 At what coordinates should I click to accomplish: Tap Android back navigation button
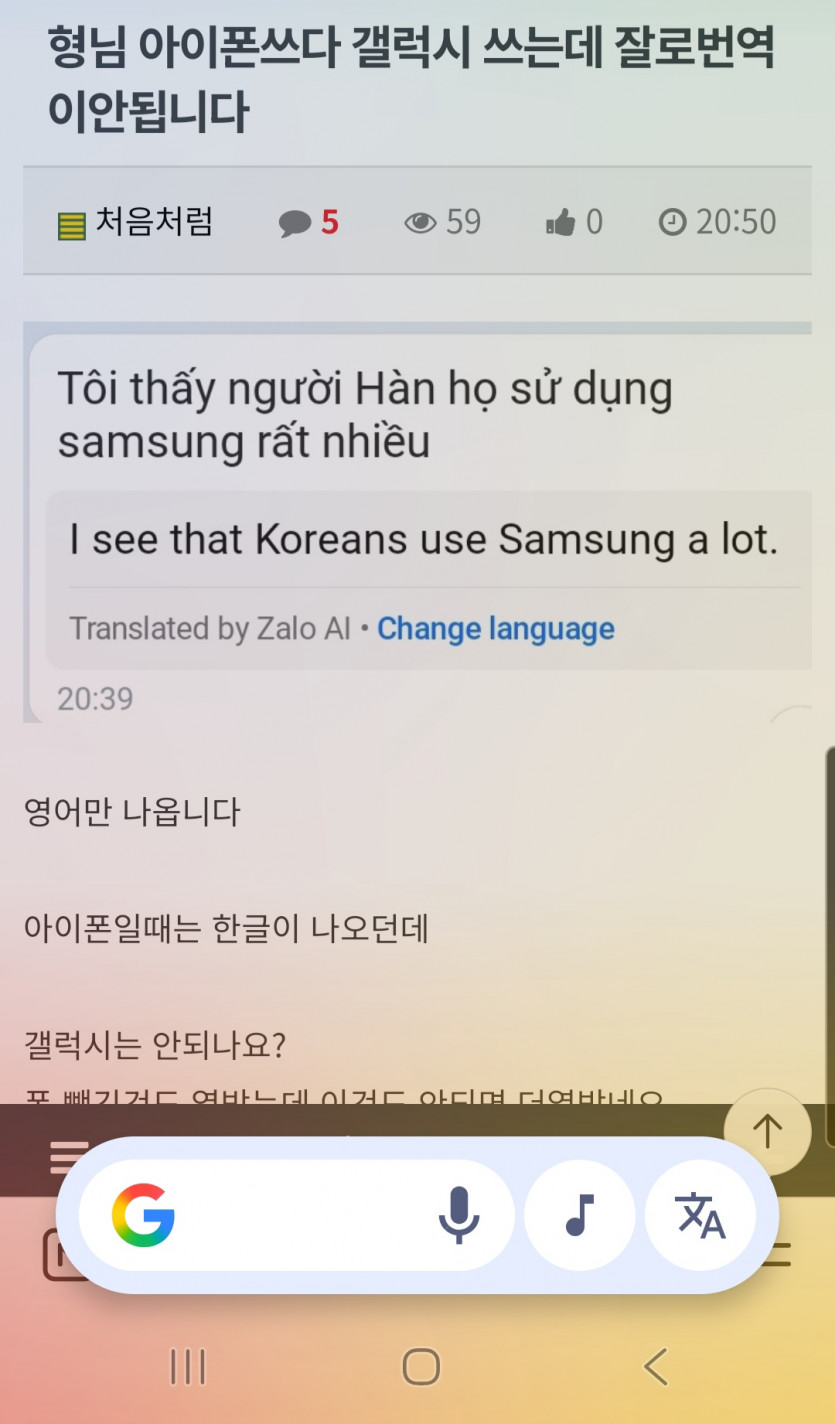(x=655, y=1366)
